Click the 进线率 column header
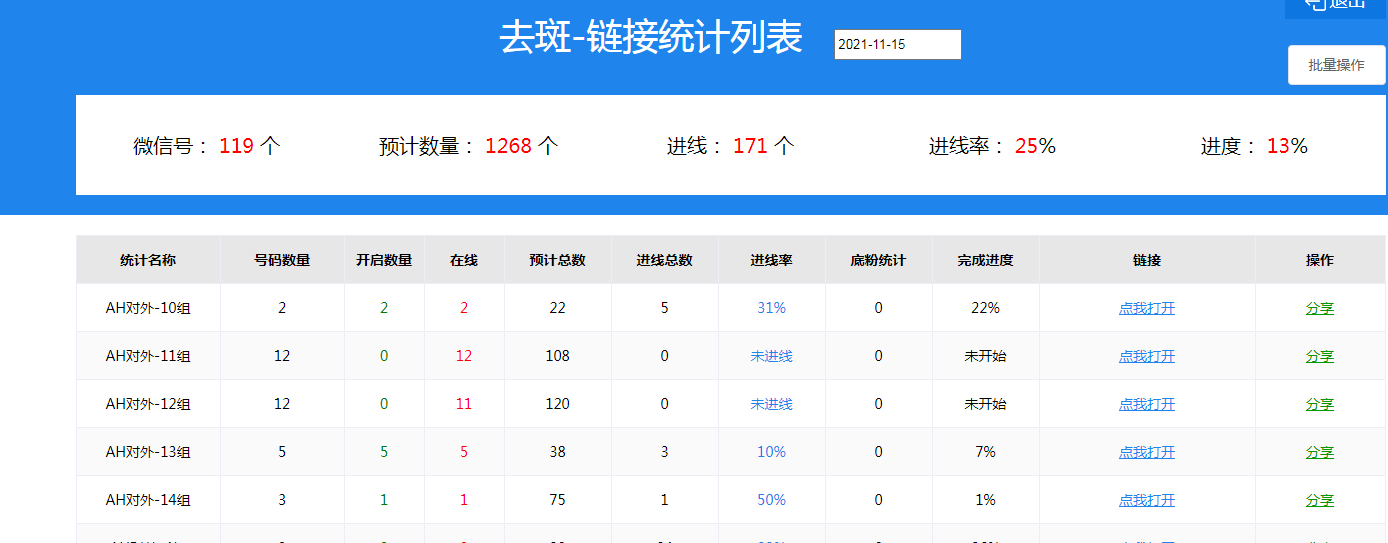 (772, 260)
